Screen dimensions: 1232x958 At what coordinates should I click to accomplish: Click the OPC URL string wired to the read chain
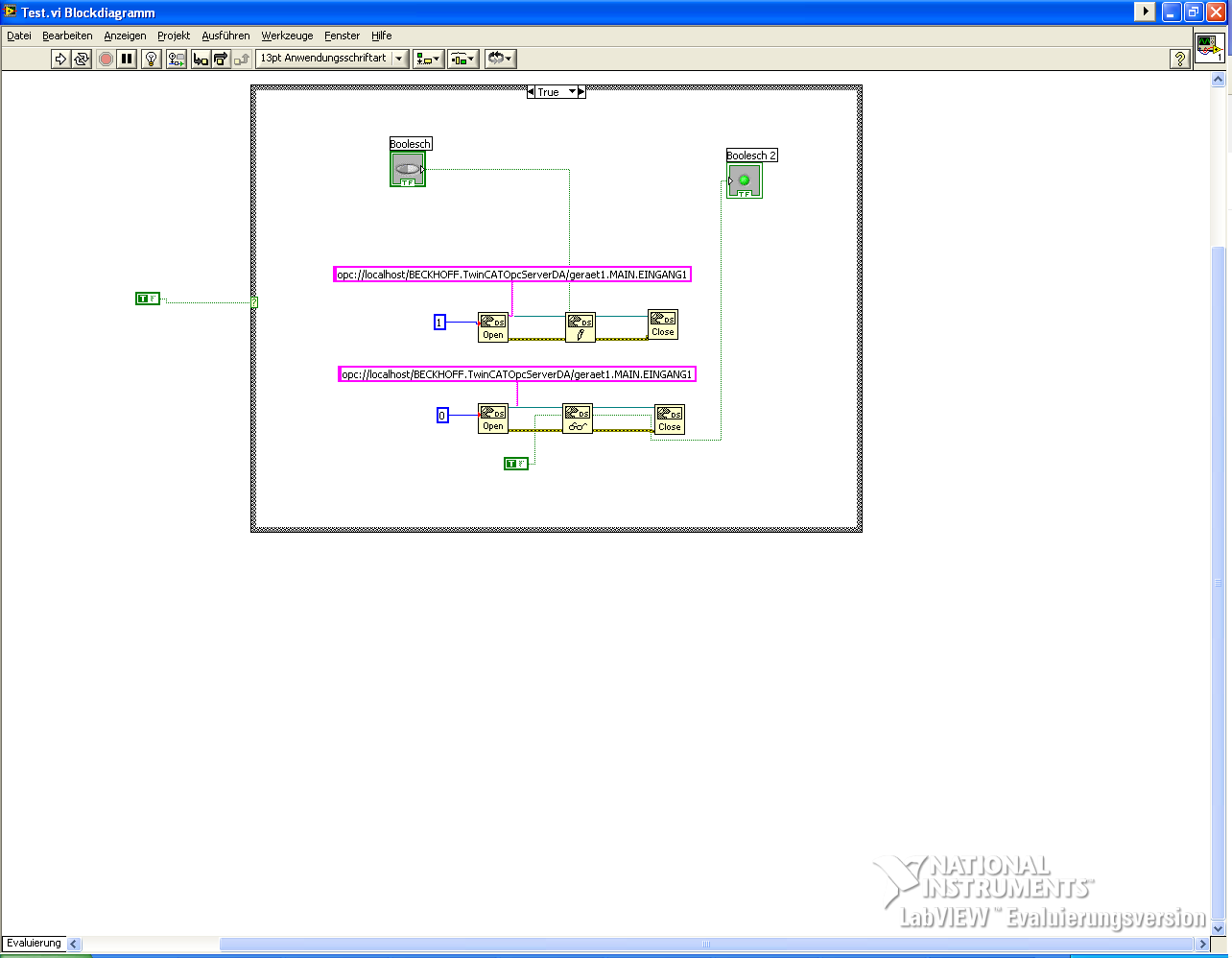pos(517,374)
